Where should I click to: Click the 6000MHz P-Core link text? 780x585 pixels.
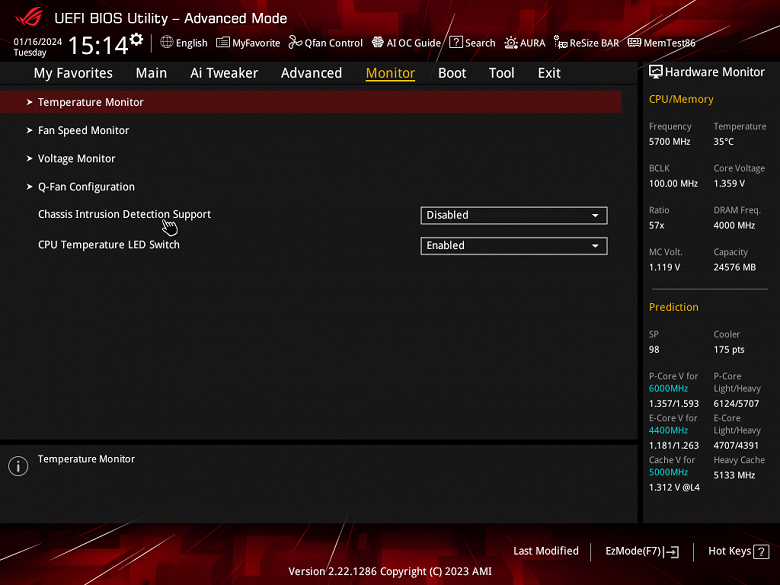click(668, 389)
